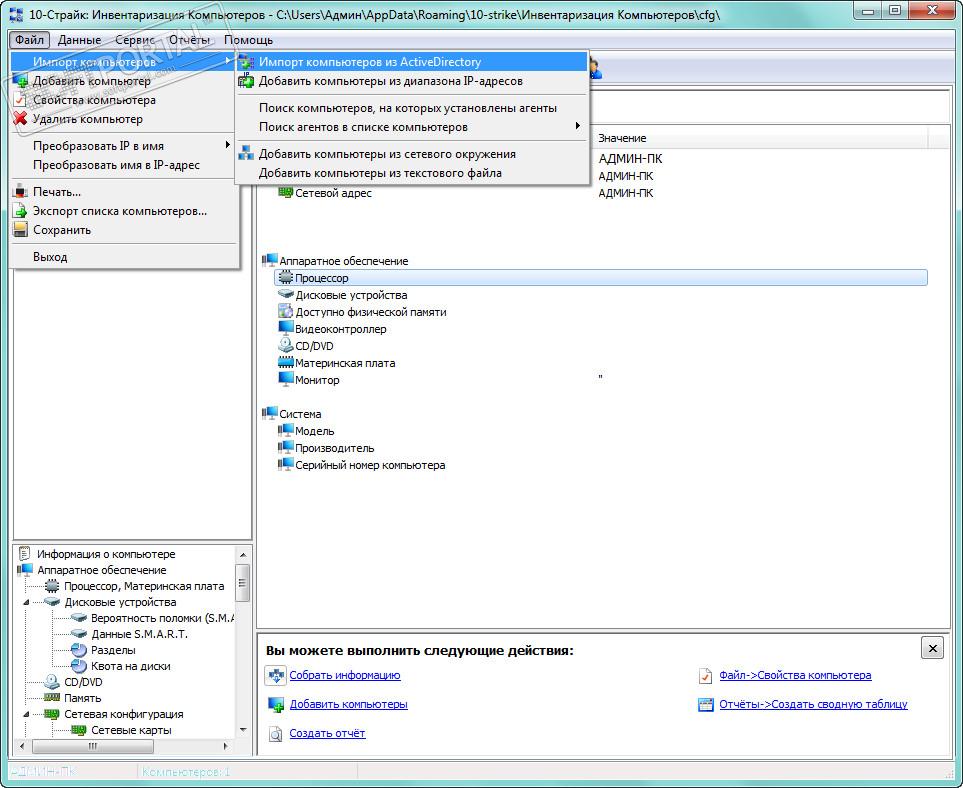The image size is (963, 788).
Task: Open the Отчёты menu
Action: [x=189, y=40]
